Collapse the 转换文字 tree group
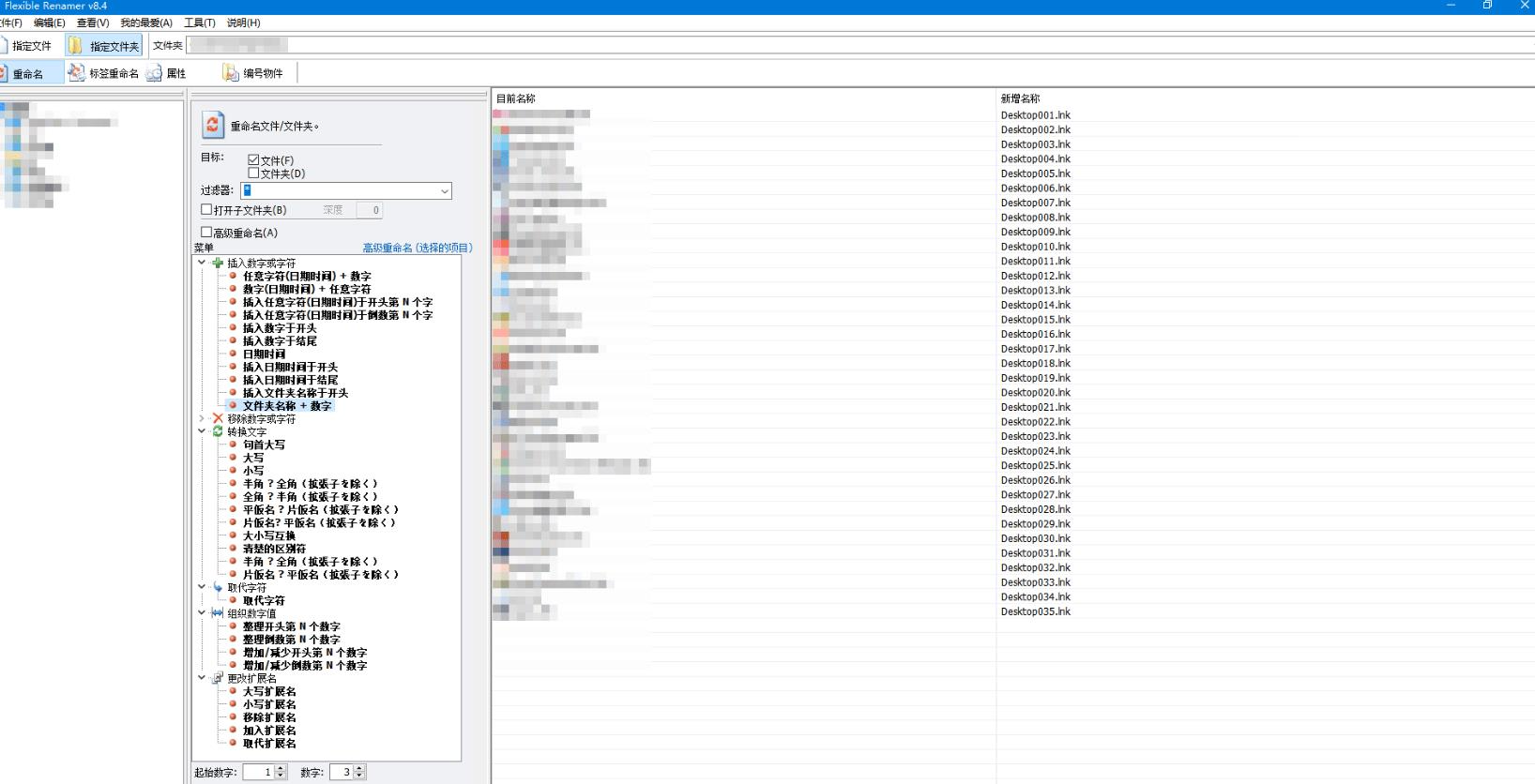The height and width of the screenshot is (784, 1535). 202,432
